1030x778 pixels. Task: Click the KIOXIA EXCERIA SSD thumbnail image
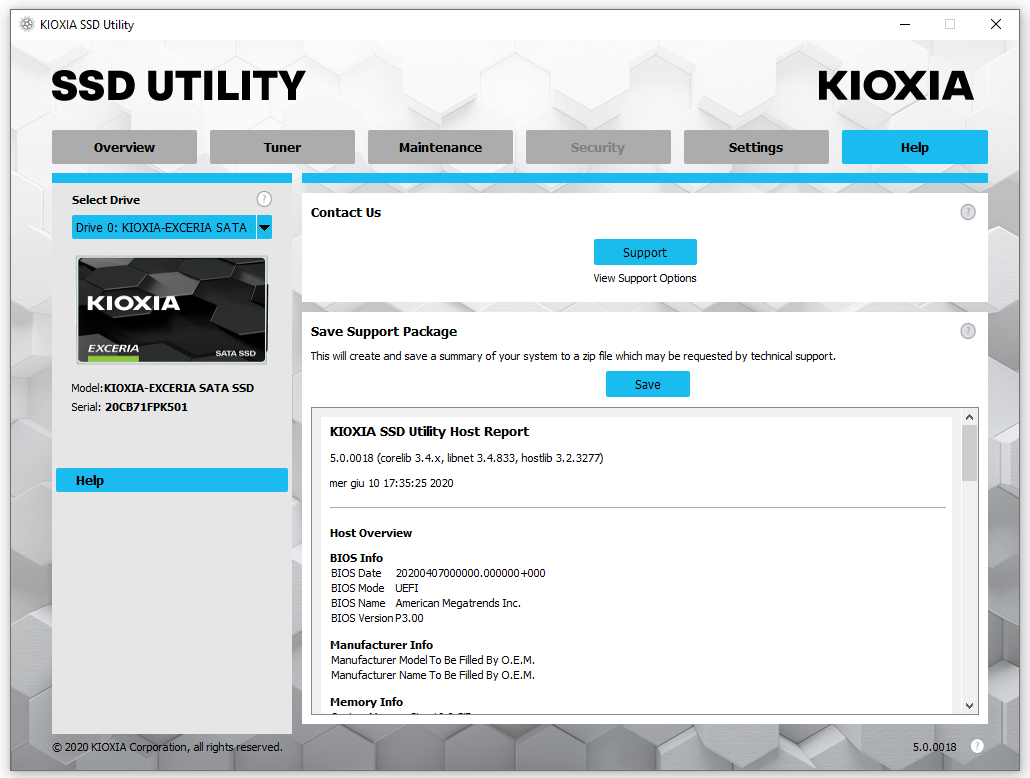point(172,309)
